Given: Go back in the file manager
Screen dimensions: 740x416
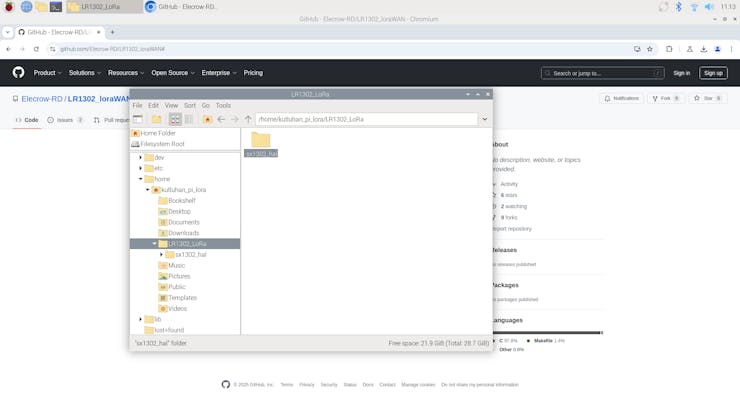Looking at the screenshot, I should point(221,119).
